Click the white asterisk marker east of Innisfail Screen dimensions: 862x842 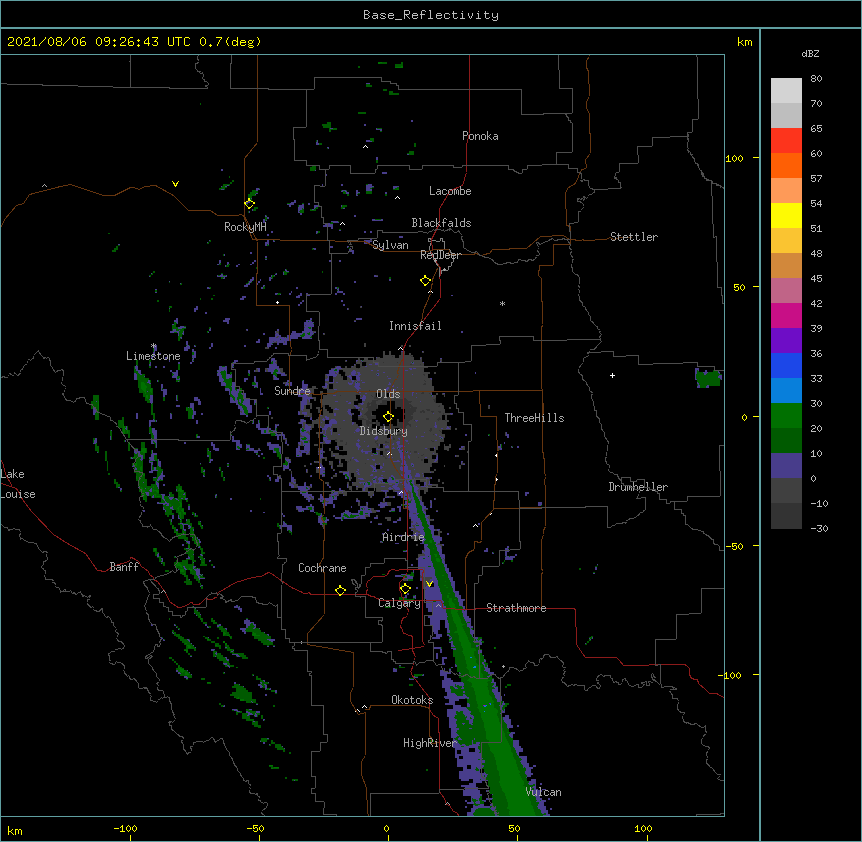pyautogui.click(x=502, y=303)
